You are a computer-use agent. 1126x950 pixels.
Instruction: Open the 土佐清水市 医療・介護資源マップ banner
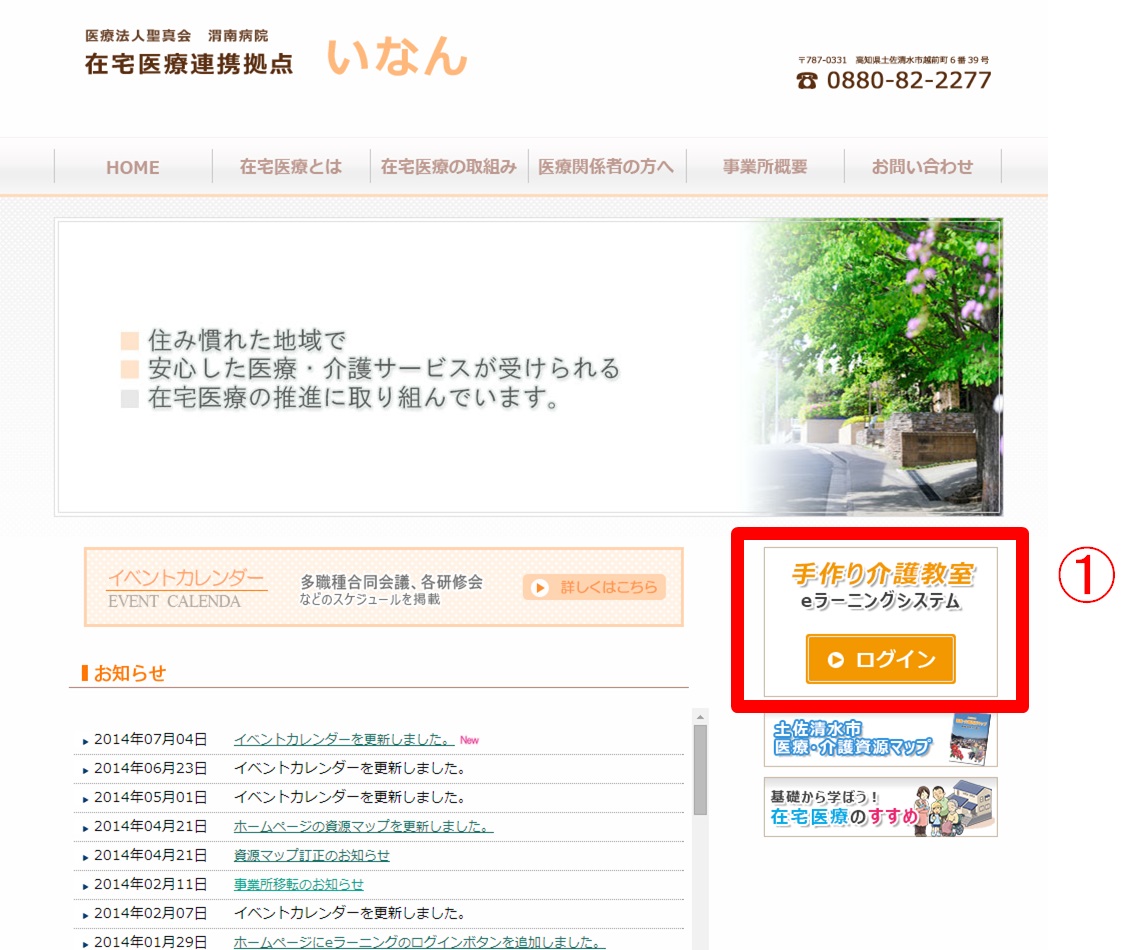pyautogui.click(x=880, y=739)
